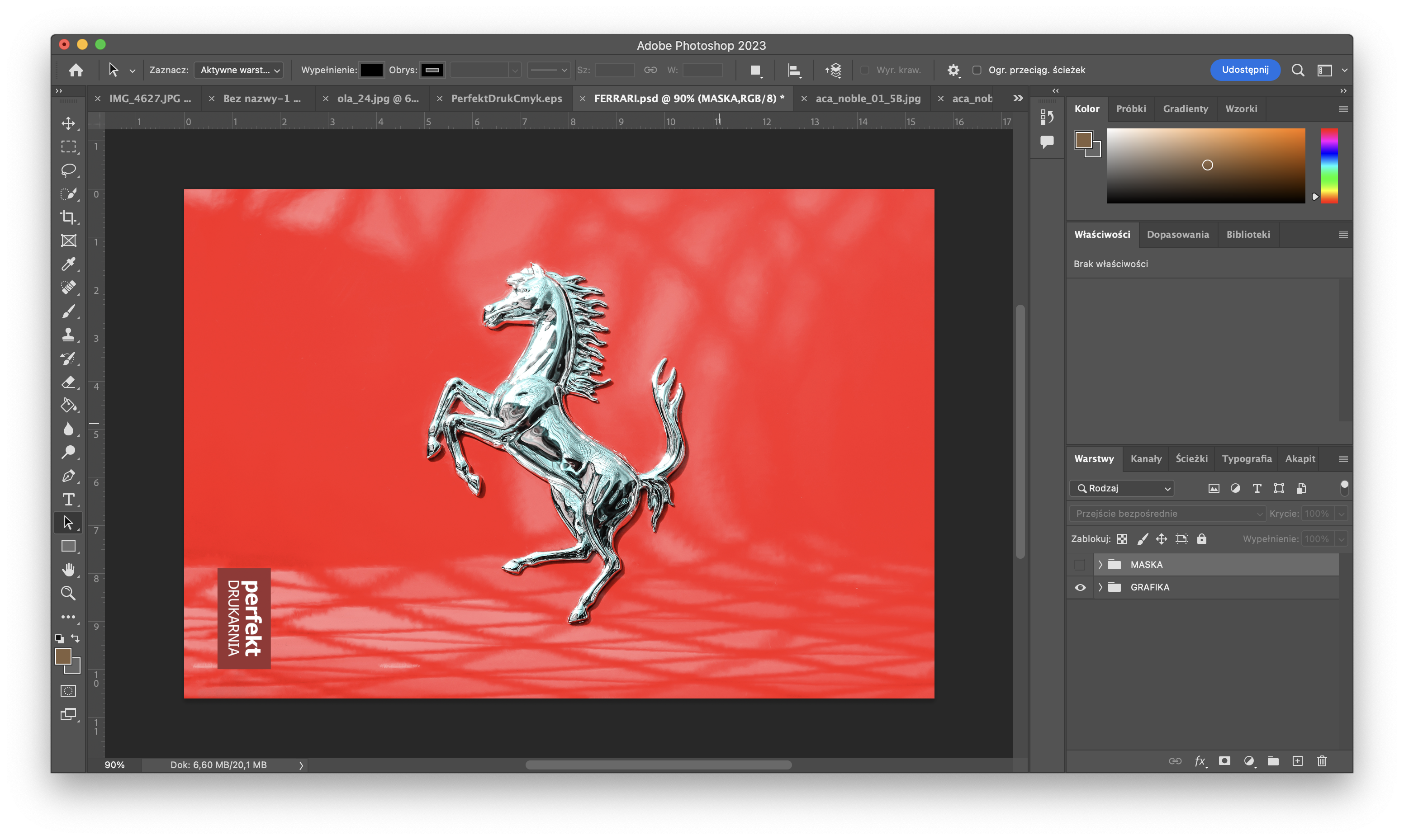This screenshot has height=840, width=1404.
Task: Open the Rodzaj filter dropdown
Action: (1121, 488)
